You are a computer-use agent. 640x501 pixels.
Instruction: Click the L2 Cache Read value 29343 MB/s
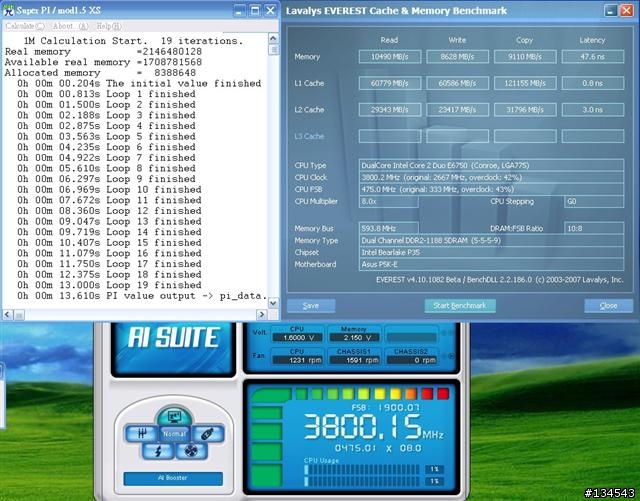[x=390, y=110]
